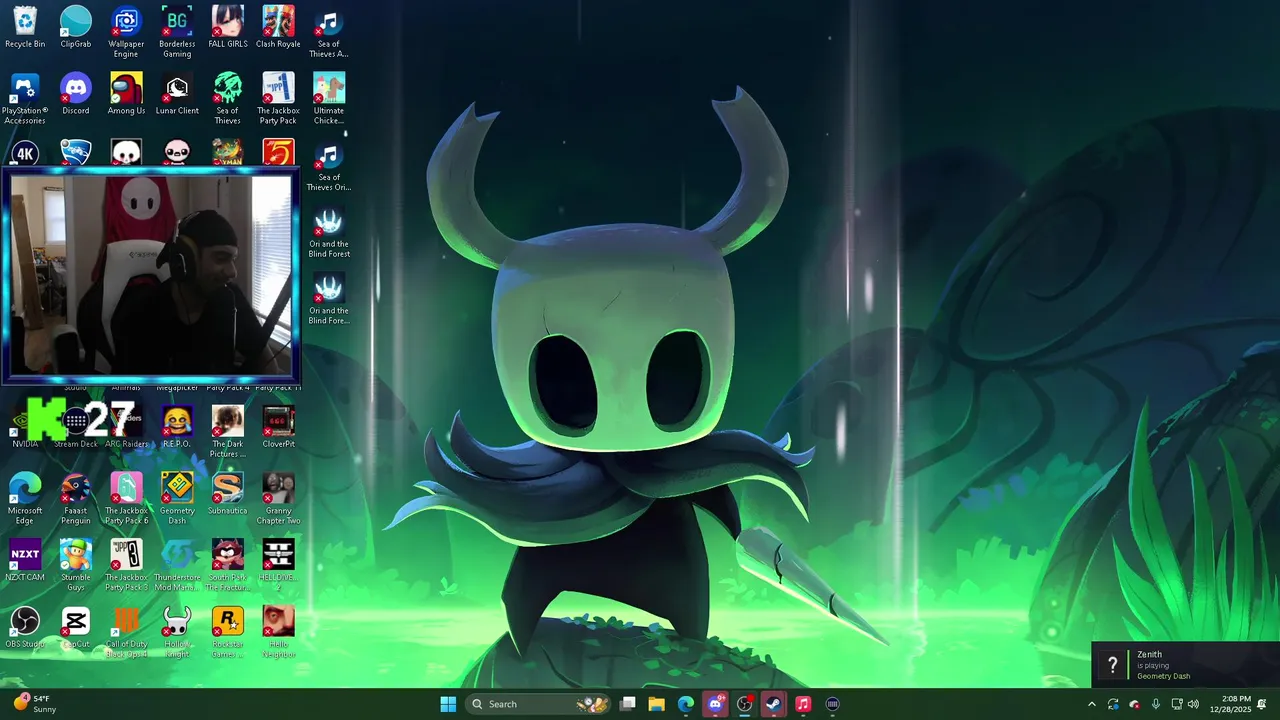Open Task View on the taskbar
Image resolution: width=1280 pixels, height=720 pixels.
click(628, 704)
